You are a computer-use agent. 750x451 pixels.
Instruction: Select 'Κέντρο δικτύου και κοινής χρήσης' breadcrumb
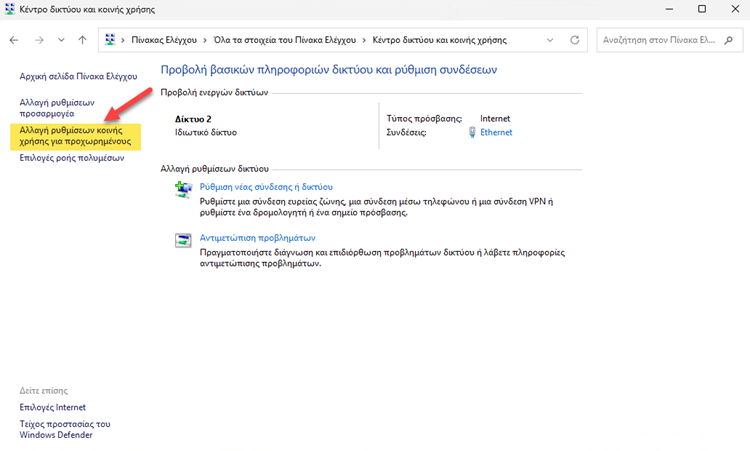(x=440, y=40)
